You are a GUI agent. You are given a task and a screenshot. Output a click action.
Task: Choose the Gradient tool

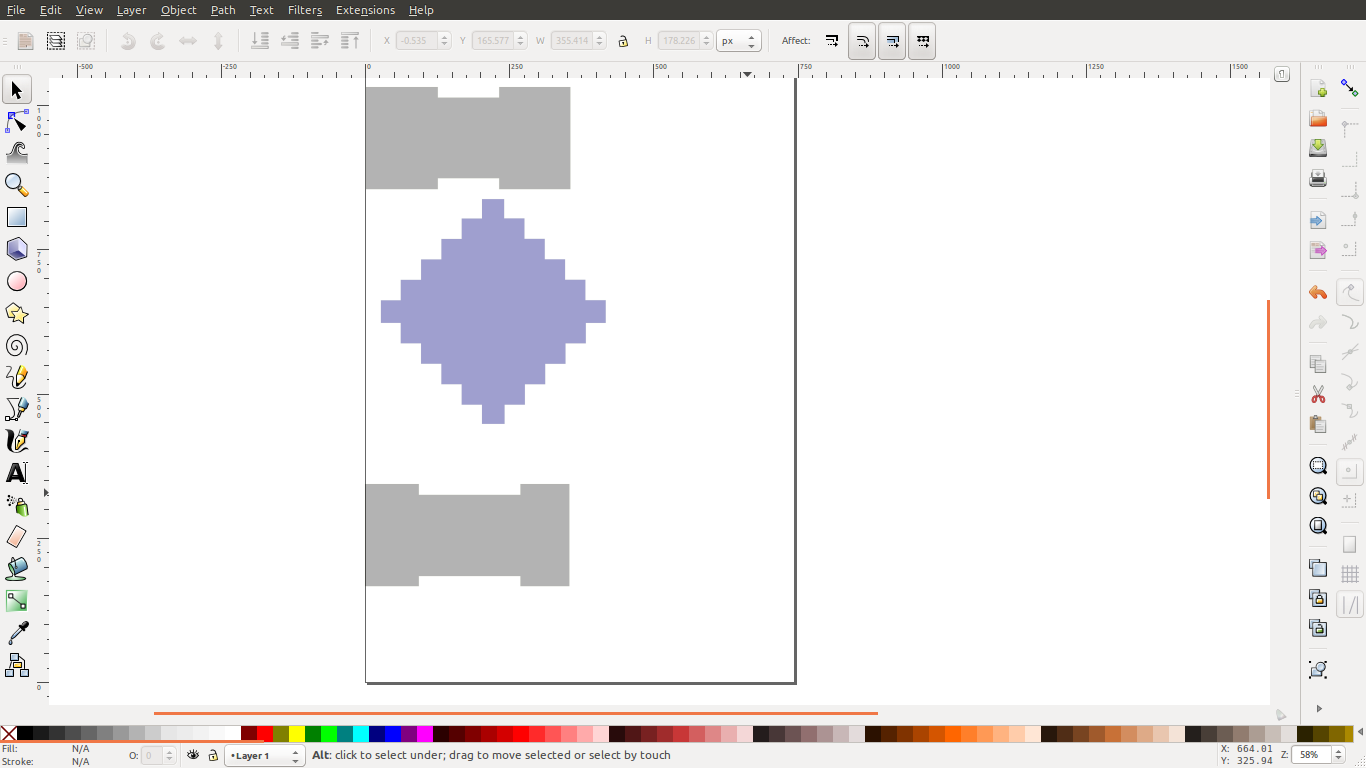17,601
